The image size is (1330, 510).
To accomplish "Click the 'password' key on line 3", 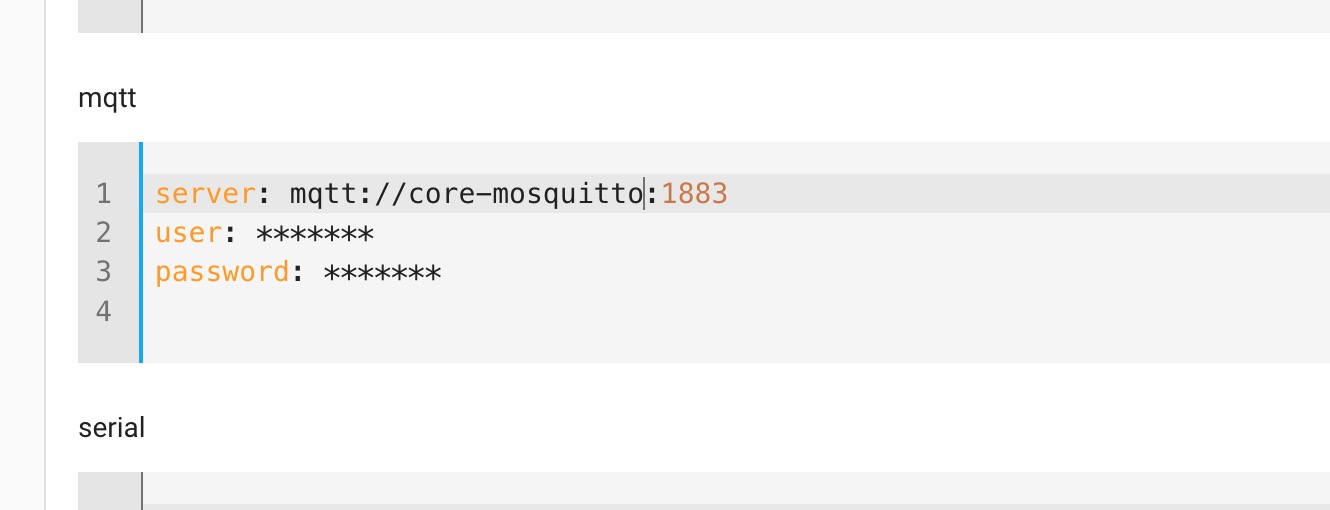I will click(x=222, y=272).
